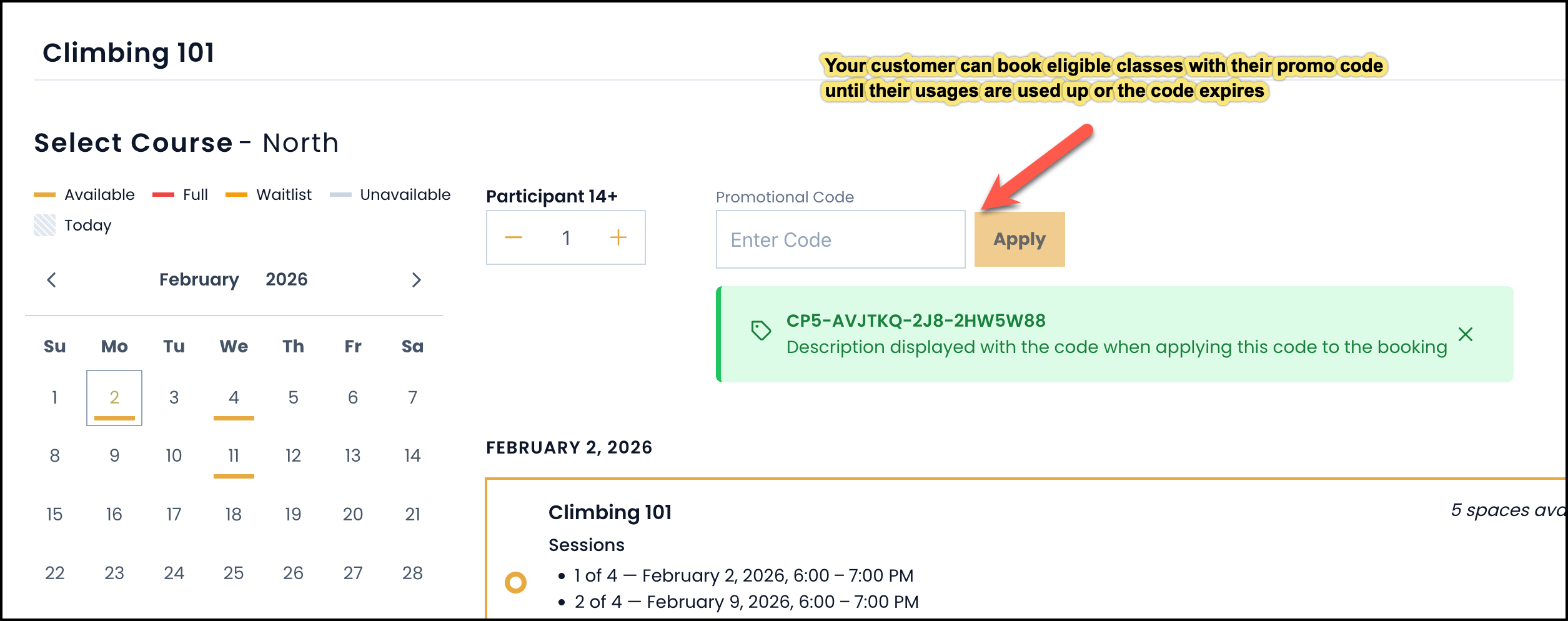Click the participant quantity value field

[x=566, y=238]
